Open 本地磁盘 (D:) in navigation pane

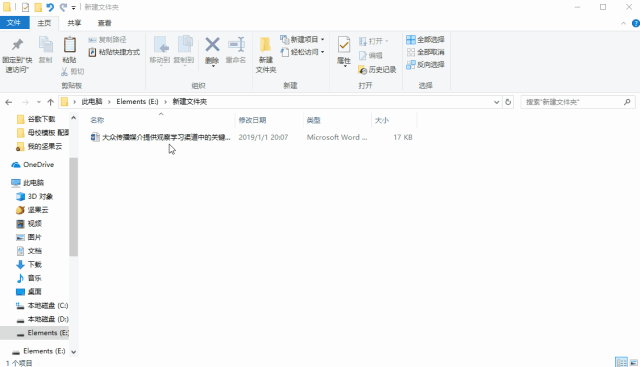pyautogui.click(x=42, y=319)
